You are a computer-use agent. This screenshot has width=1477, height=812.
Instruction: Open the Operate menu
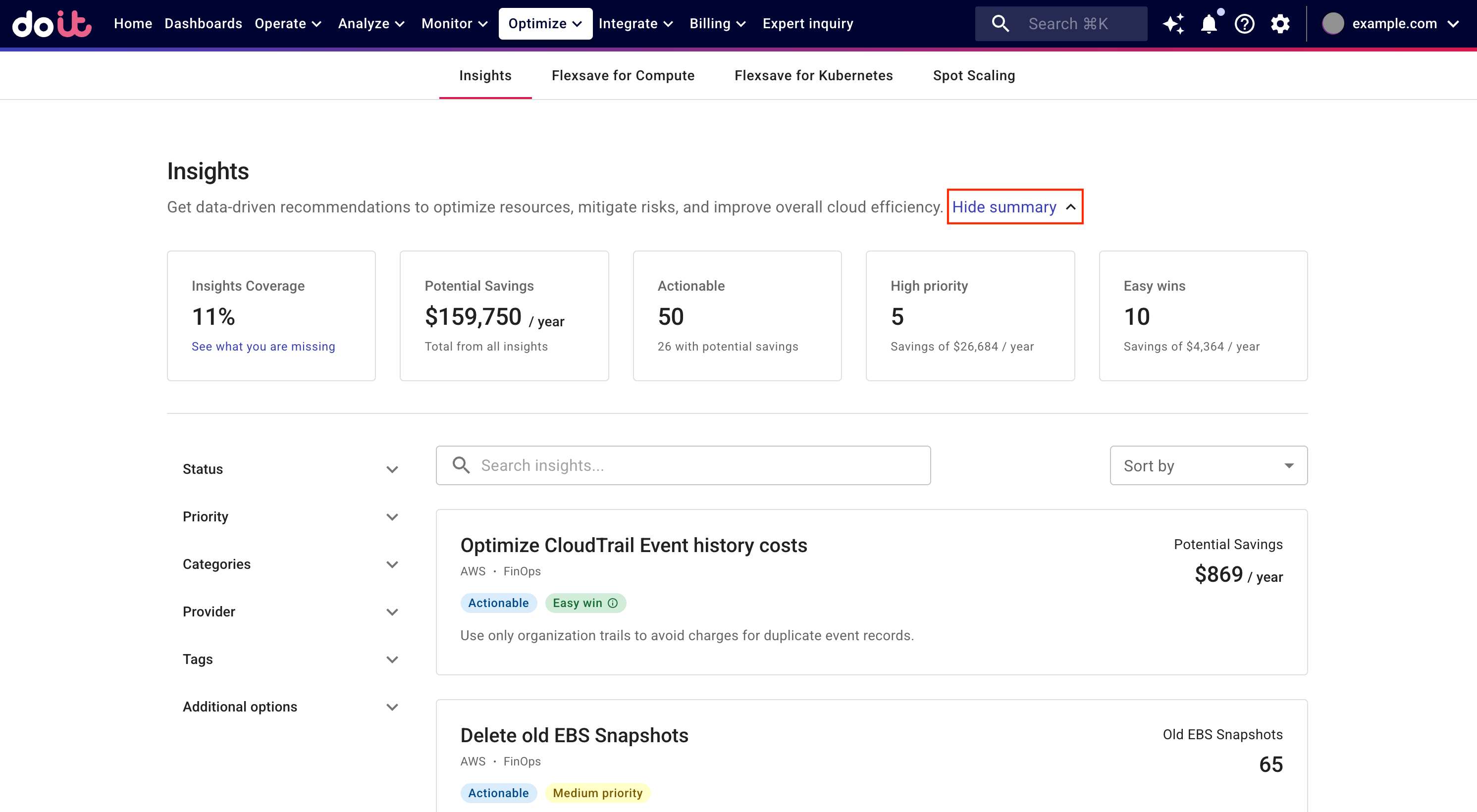click(x=288, y=23)
